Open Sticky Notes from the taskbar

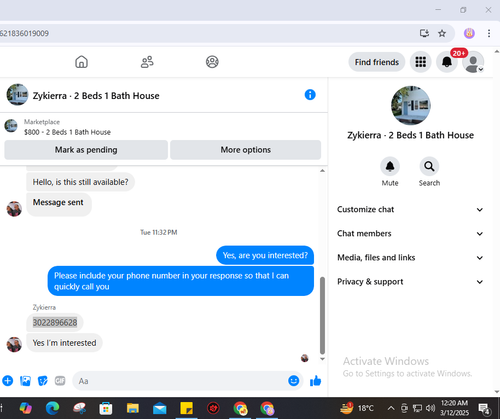click(x=186, y=408)
